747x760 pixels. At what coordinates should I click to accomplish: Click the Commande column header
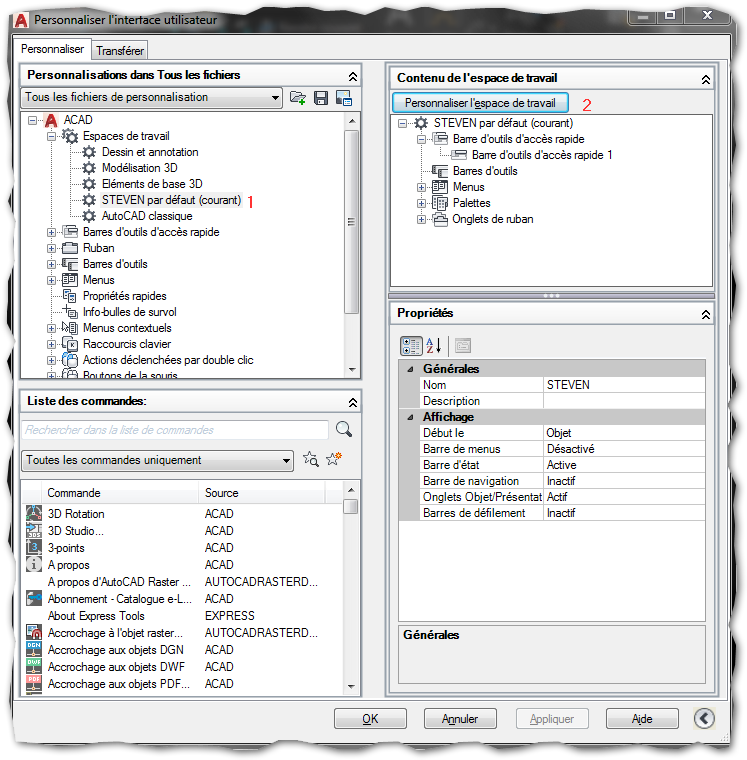point(120,492)
